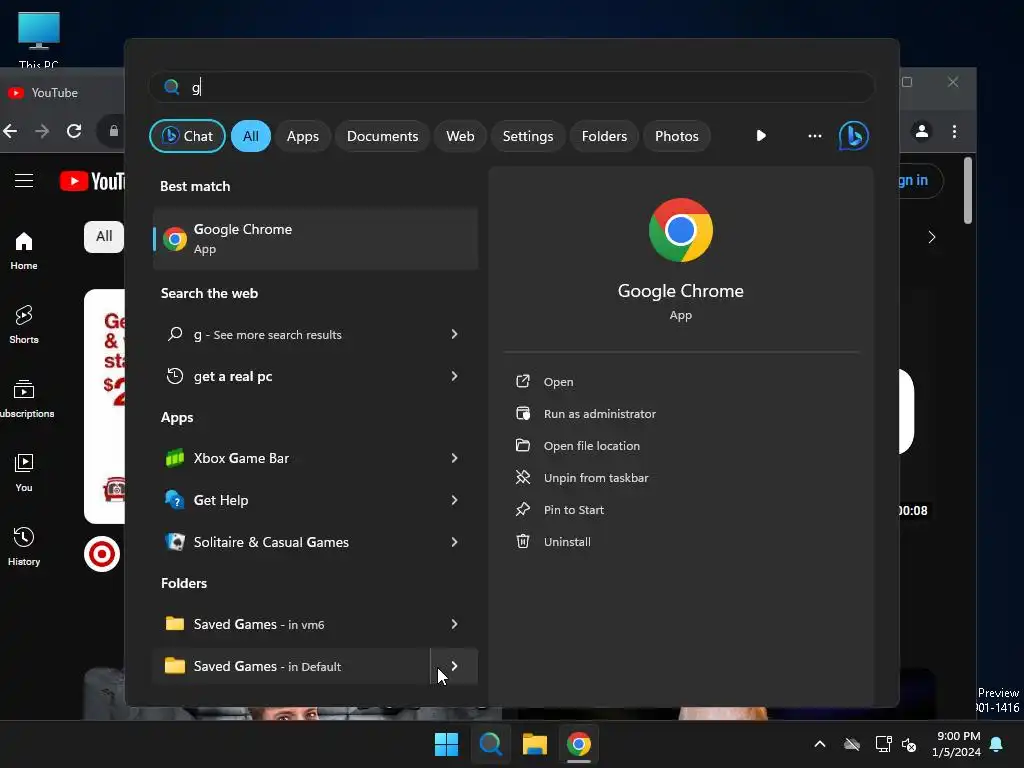Image resolution: width=1024 pixels, height=768 pixels.
Task: Click the Get Help app icon
Action: (x=174, y=500)
